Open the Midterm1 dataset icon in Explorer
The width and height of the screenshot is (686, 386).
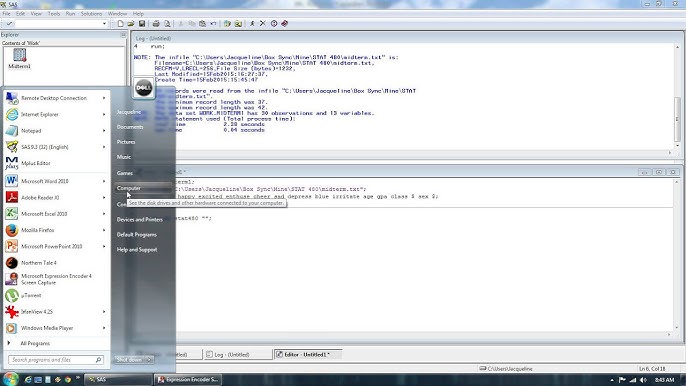pos(19,59)
